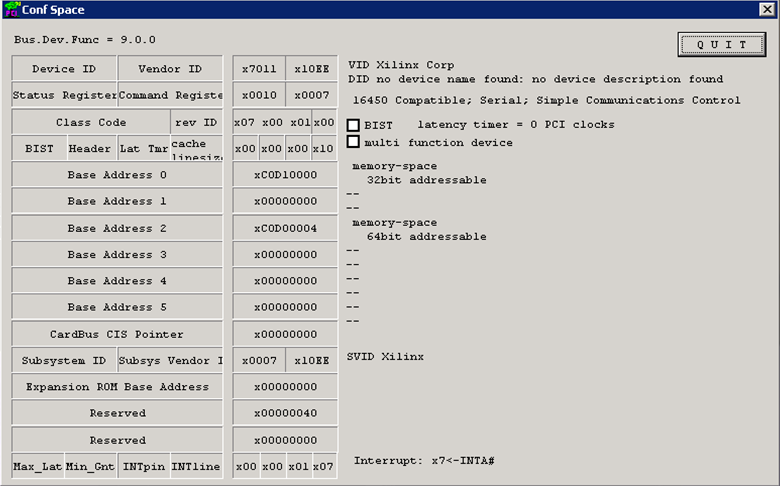The height and width of the screenshot is (486, 780).
Task: Click the Base Address 5 label
Action: 117,307
